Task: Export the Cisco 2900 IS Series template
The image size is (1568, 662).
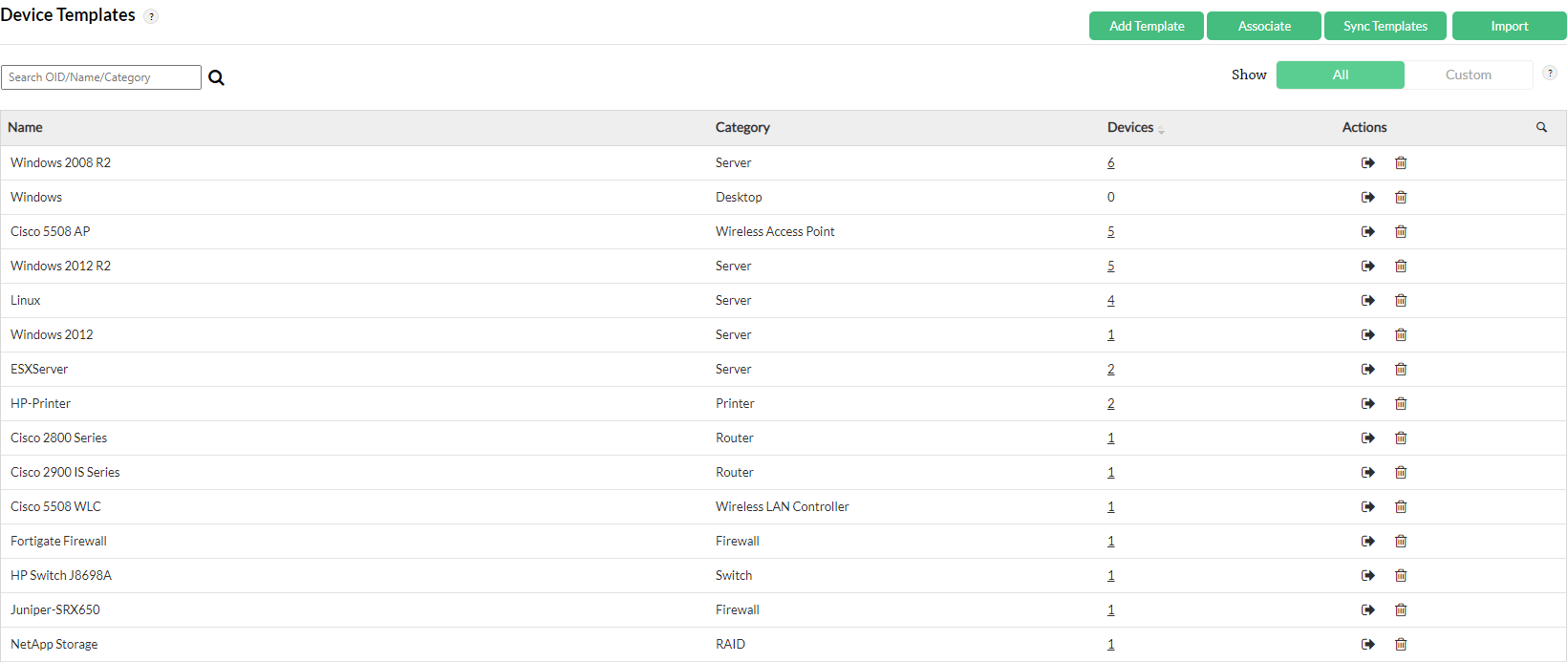Action: point(1368,472)
